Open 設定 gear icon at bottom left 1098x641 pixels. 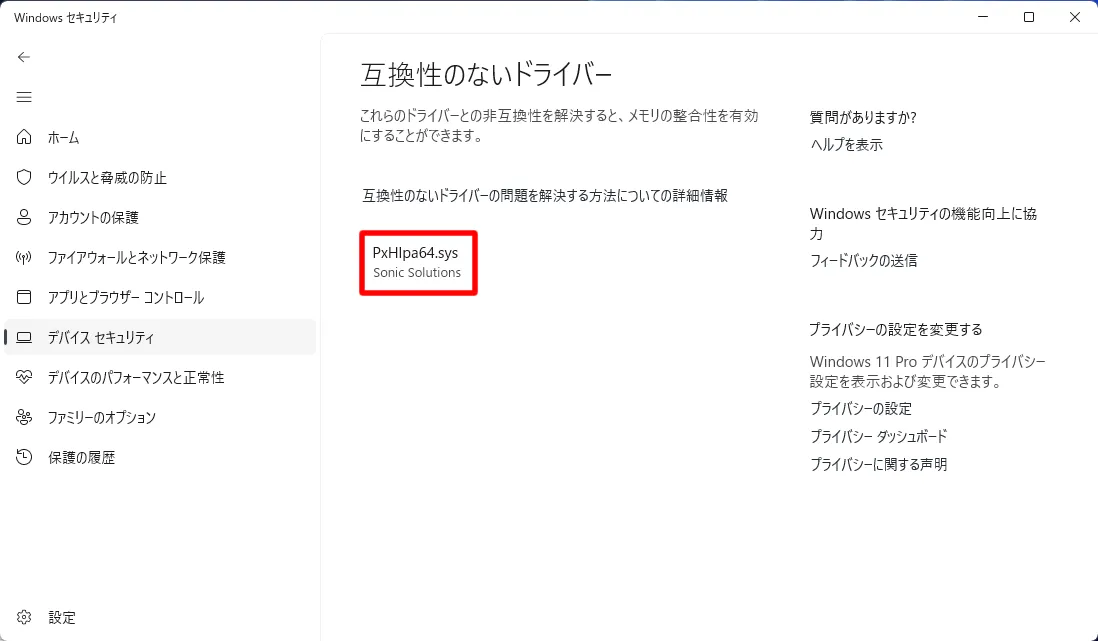25,617
